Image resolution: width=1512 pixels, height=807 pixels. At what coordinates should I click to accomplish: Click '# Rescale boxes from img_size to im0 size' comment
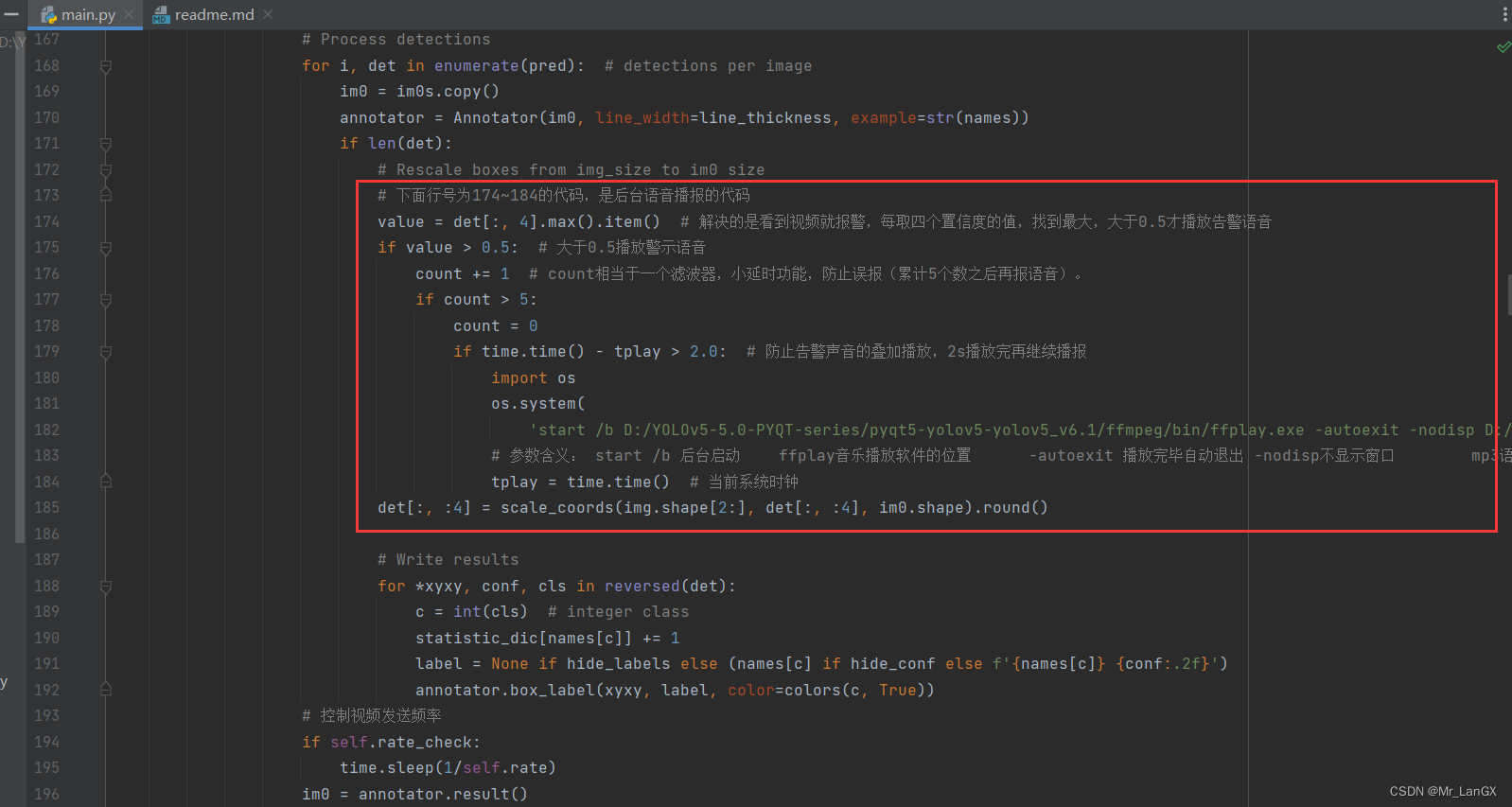click(x=571, y=170)
